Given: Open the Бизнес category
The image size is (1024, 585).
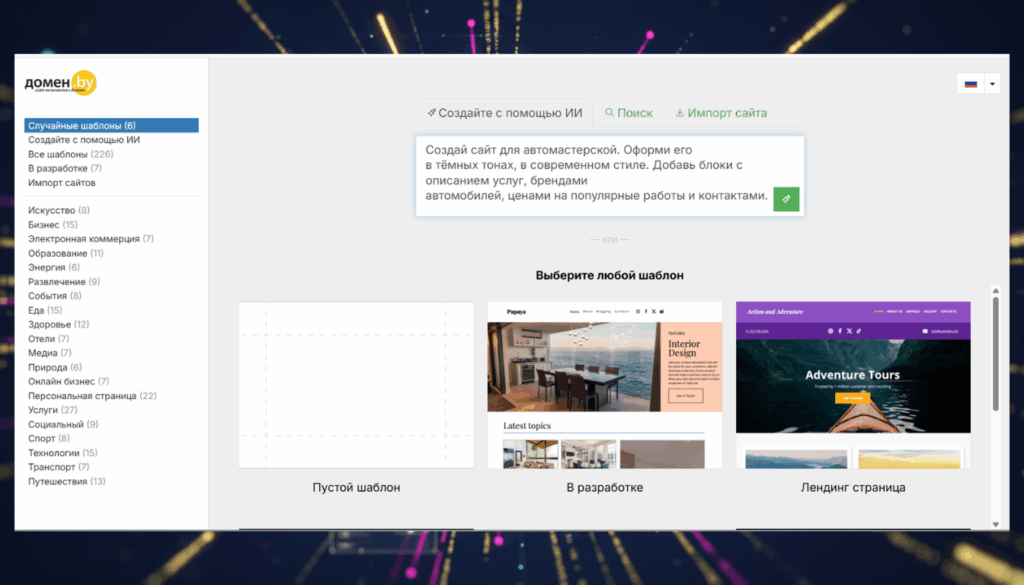Looking at the screenshot, I should pos(44,225).
